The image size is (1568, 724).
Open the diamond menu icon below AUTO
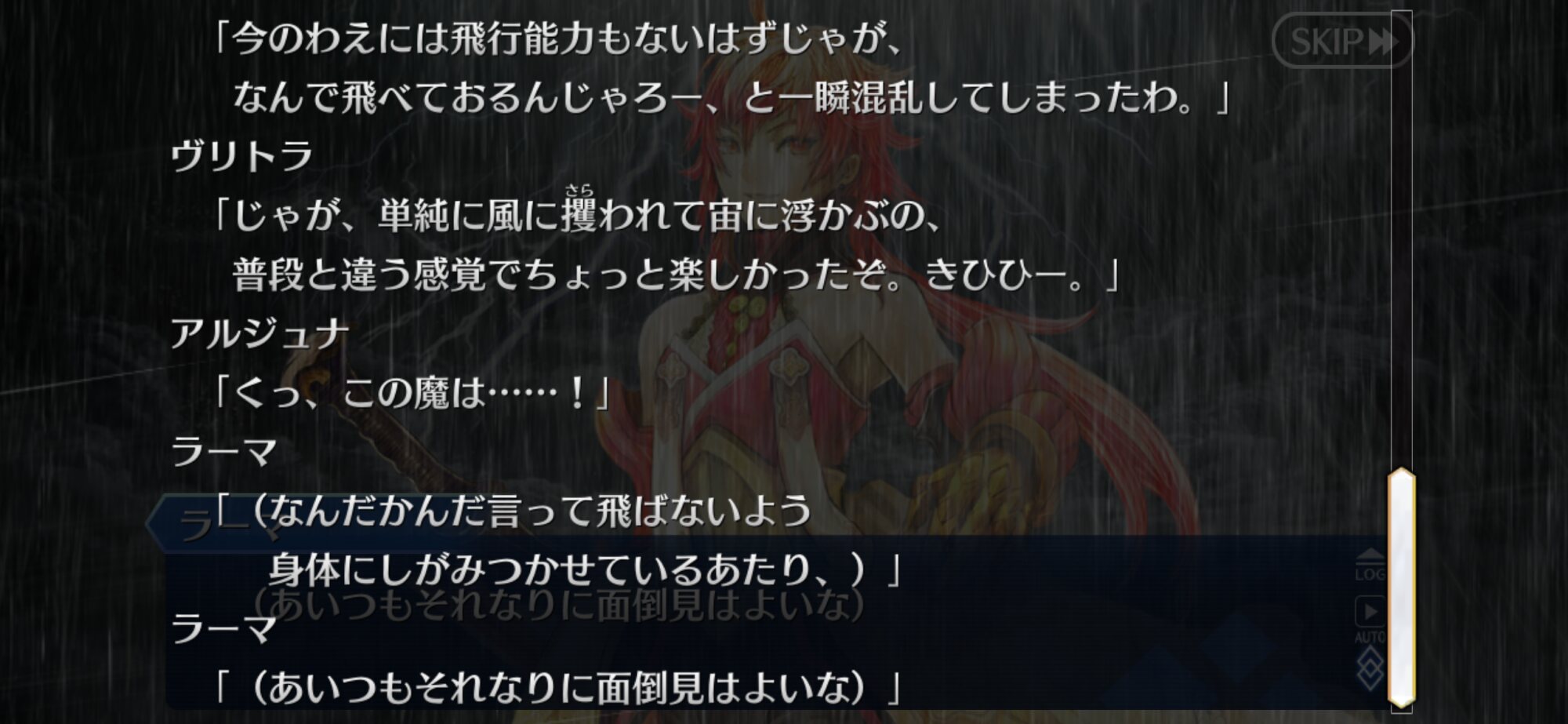click(1370, 668)
